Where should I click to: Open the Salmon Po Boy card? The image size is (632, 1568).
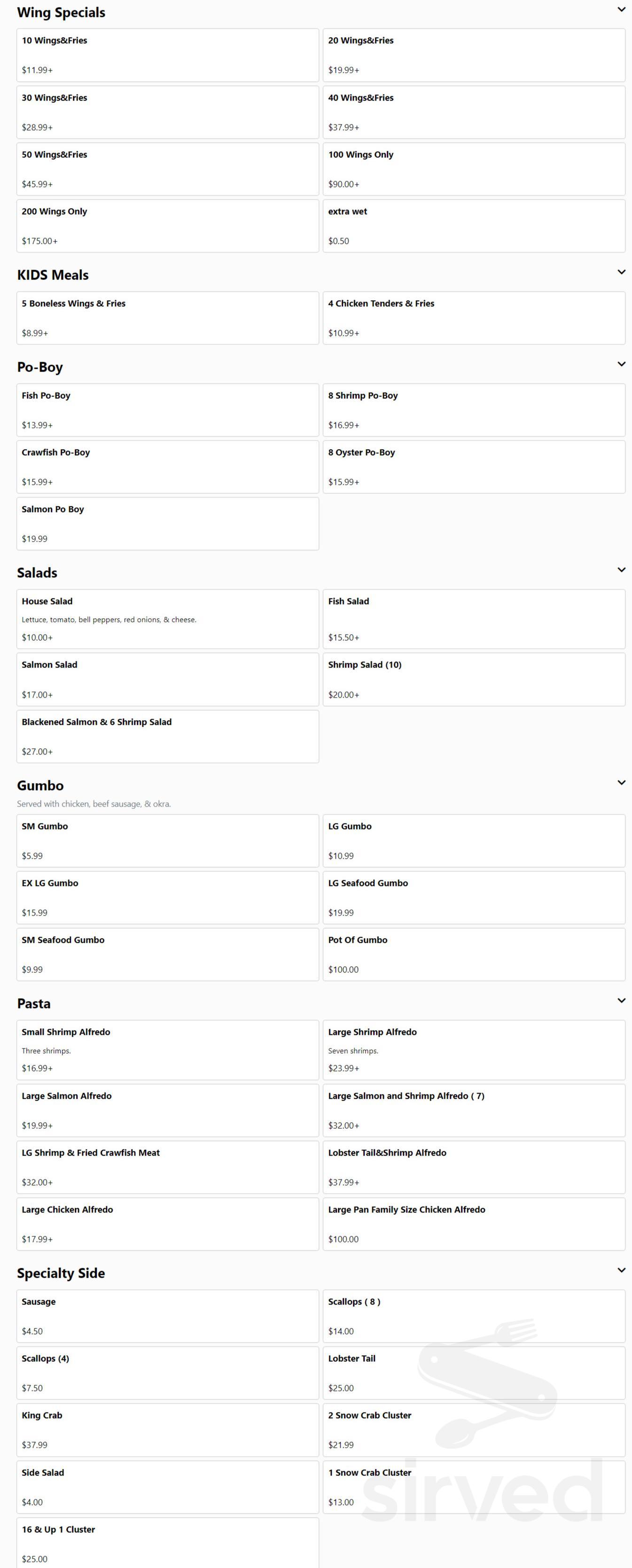point(167,523)
